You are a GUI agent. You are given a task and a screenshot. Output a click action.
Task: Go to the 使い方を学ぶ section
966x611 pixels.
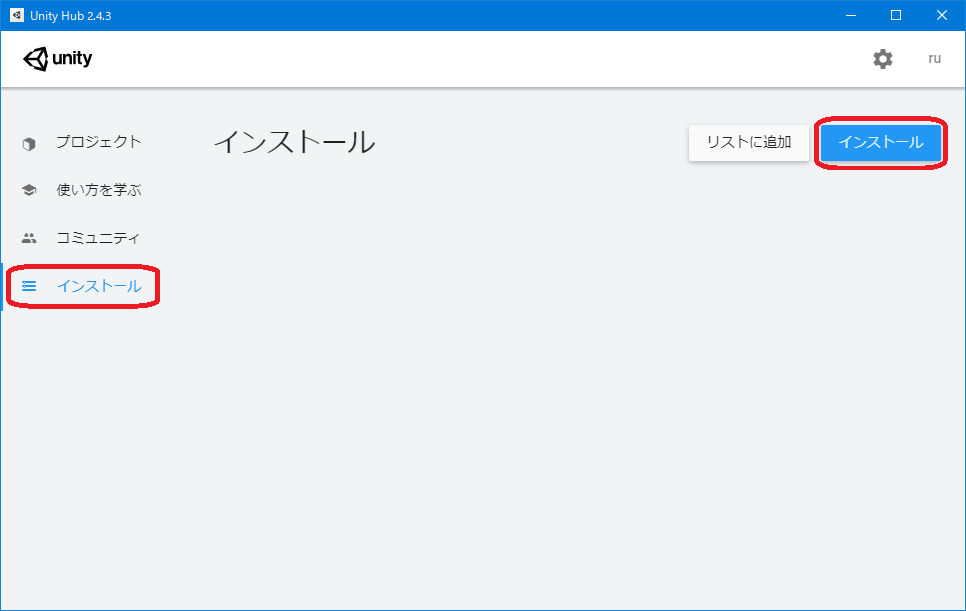[99, 190]
